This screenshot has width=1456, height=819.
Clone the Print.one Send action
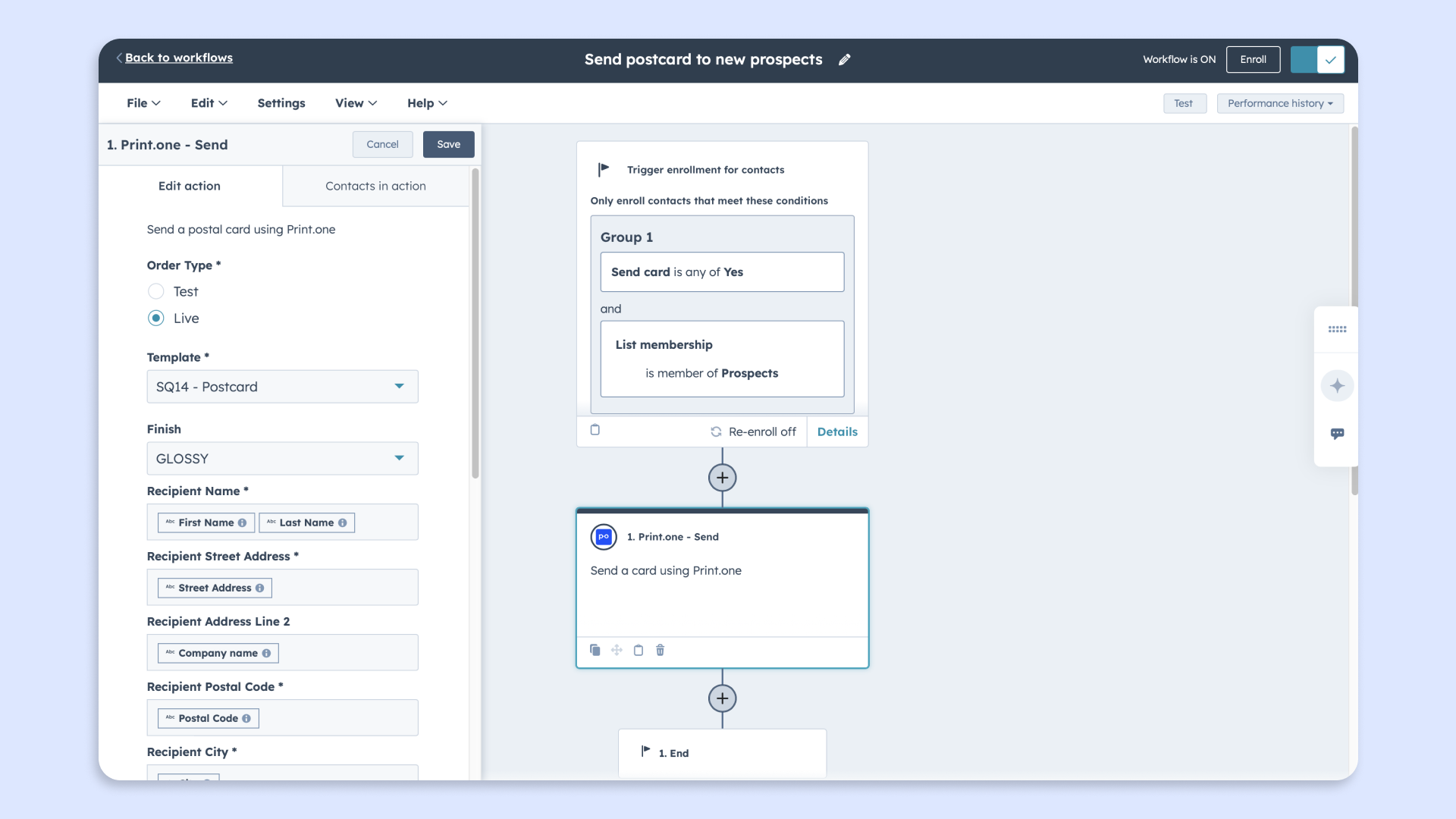(x=595, y=650)
